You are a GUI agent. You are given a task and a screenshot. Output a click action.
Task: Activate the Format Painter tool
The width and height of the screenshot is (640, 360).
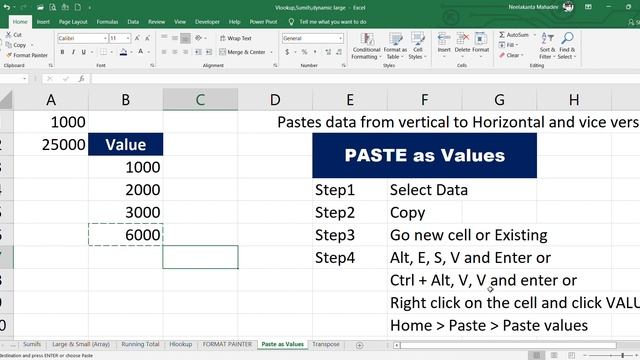[x=27, y=55]
